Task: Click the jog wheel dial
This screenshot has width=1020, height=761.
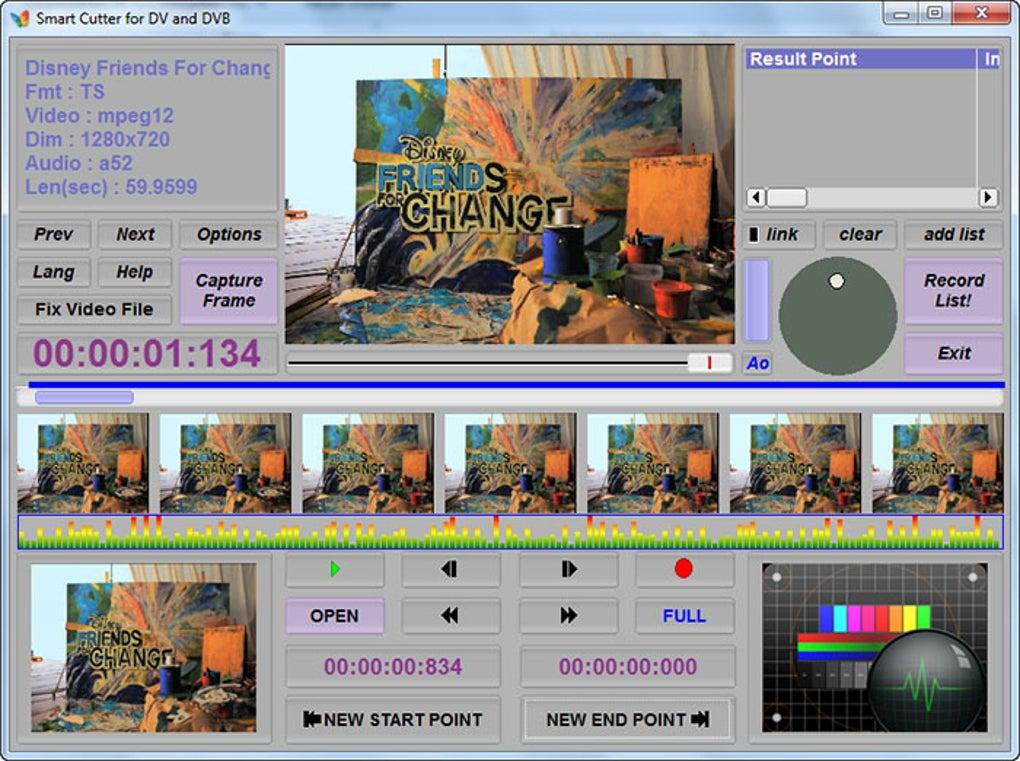Action: pos(838,316)
